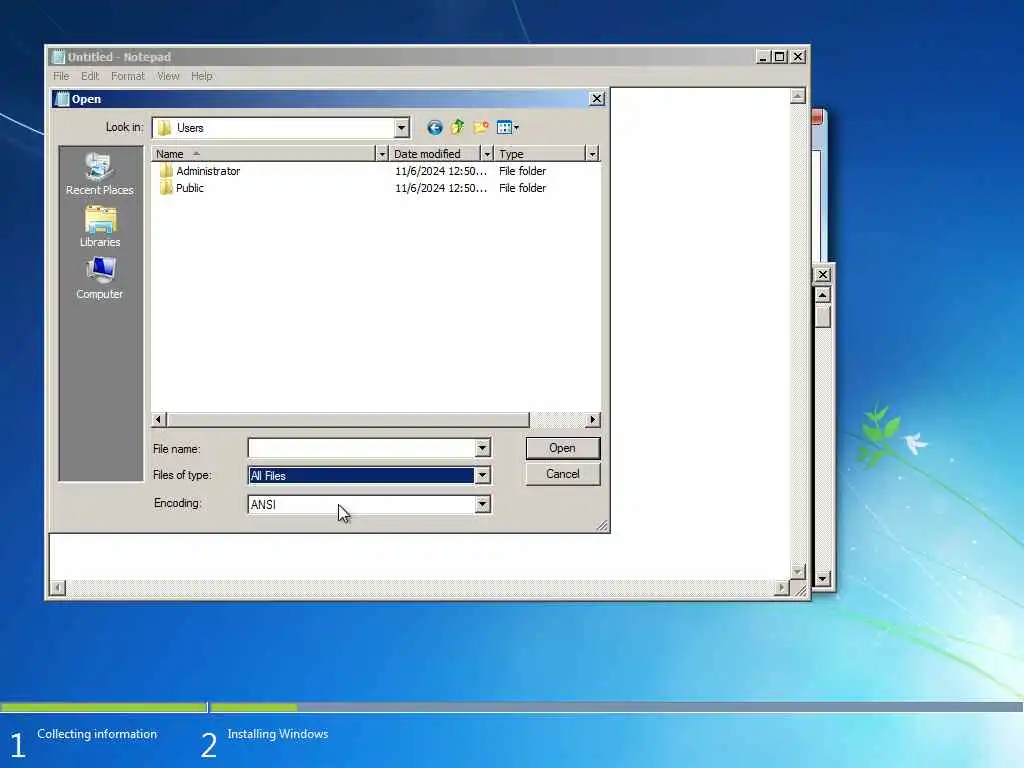Expand Files of type dropdown arrow
This screenshot has height=768, width=1024.
click(x=482, y=475)
